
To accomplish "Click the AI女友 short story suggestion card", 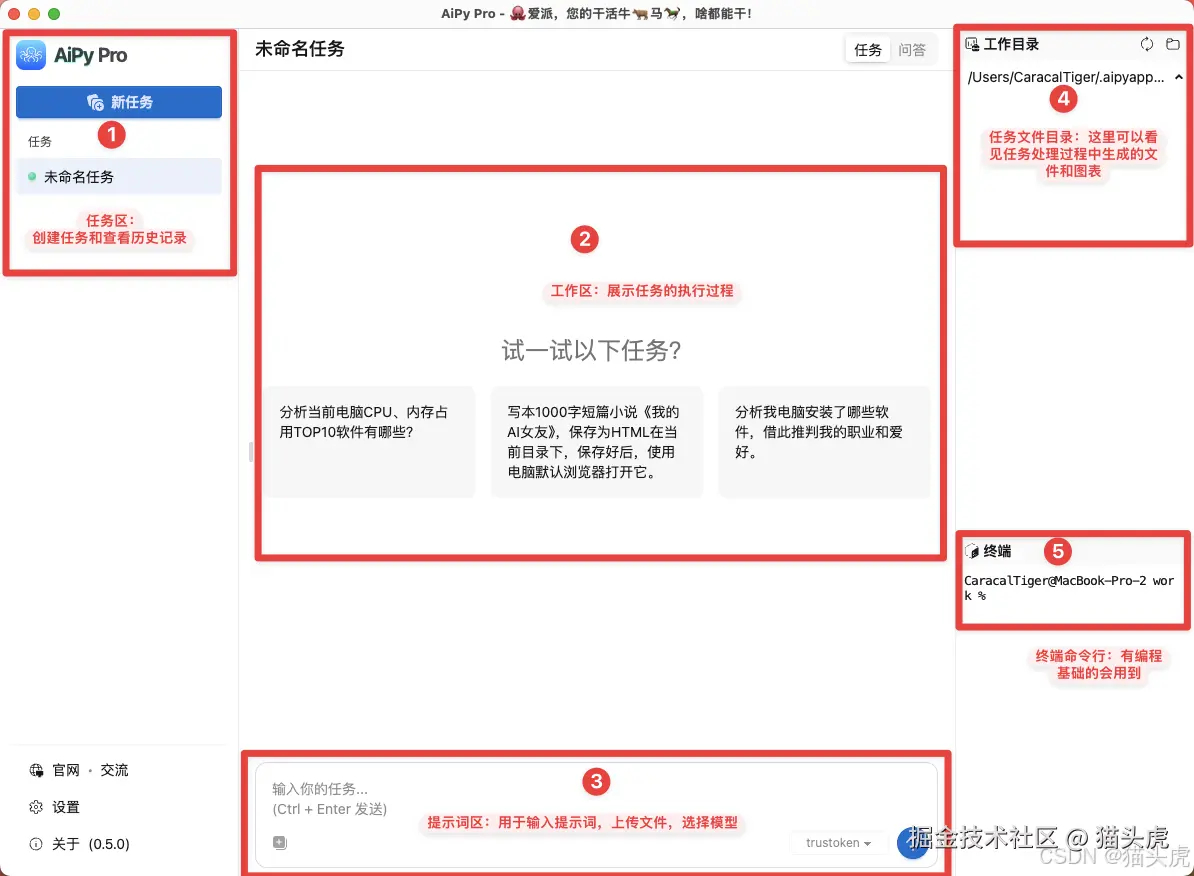I will [x=596, y=440].
